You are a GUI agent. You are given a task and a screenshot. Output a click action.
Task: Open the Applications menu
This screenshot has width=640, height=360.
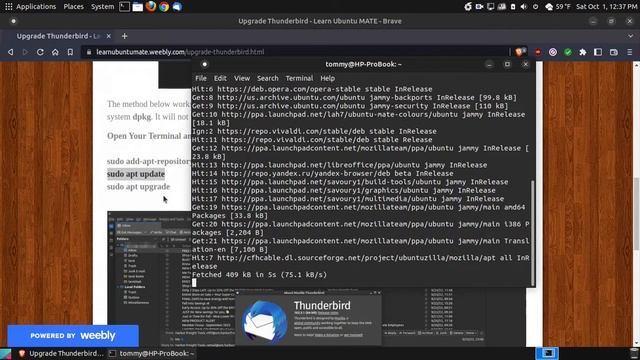pyautogui.click(x=36, y=7)
